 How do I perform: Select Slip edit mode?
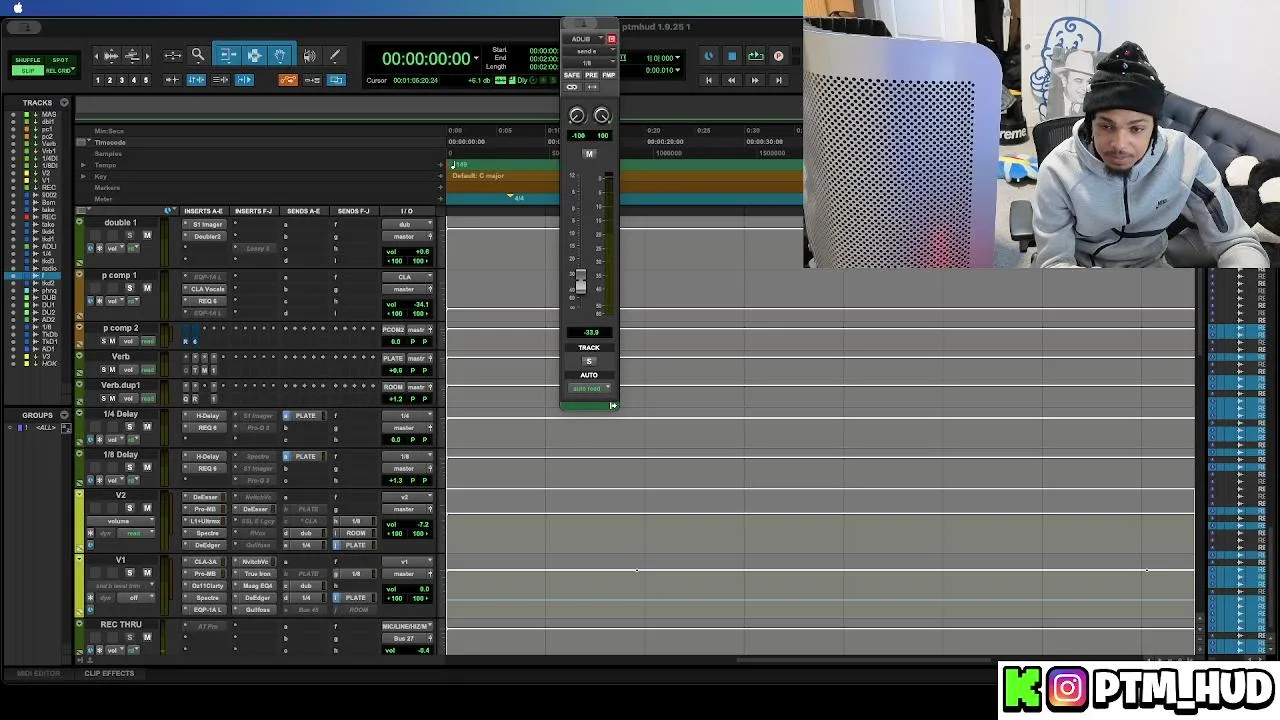tap(28, 71)
